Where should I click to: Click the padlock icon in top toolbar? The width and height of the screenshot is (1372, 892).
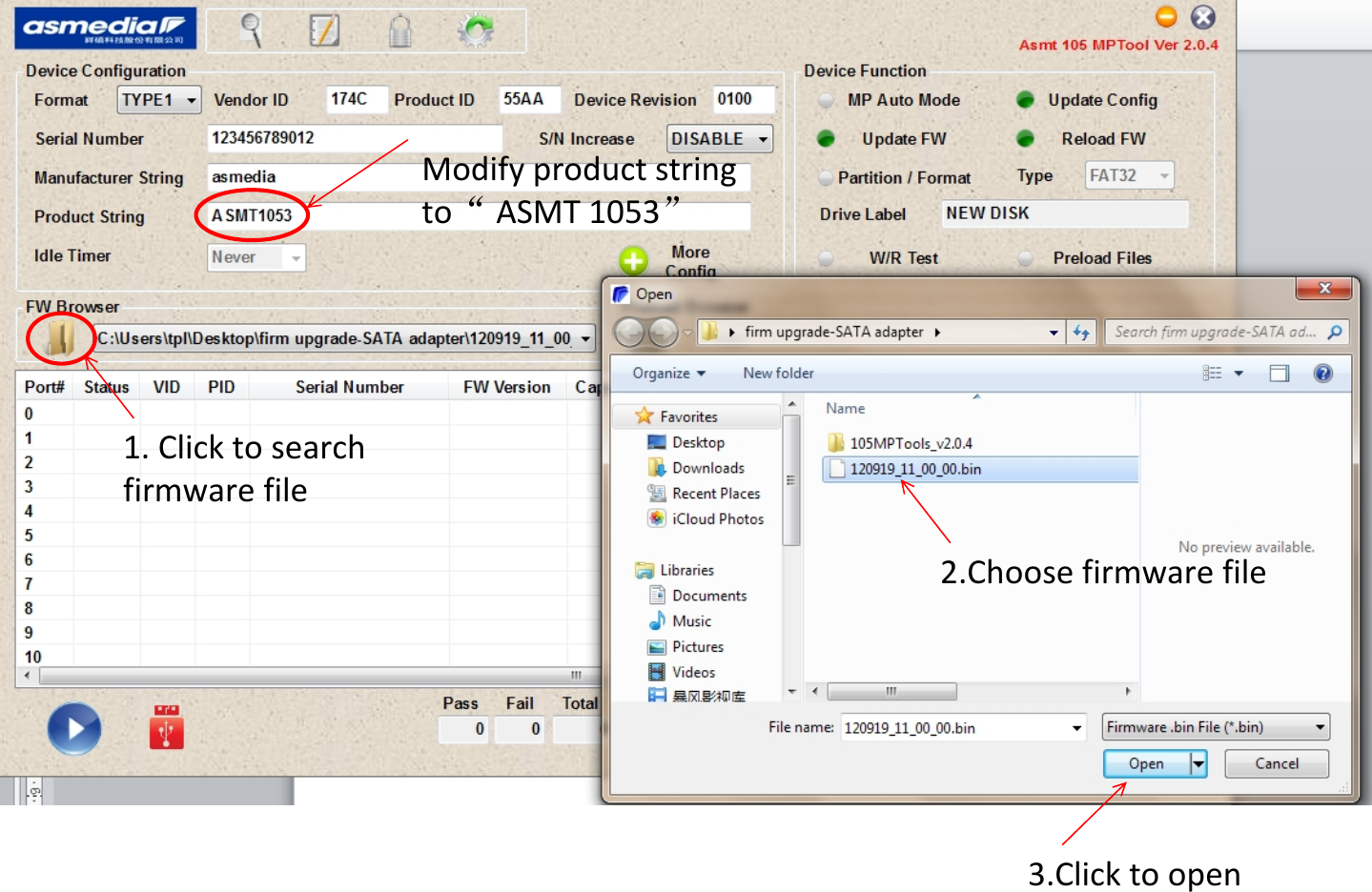coord(400,30)
